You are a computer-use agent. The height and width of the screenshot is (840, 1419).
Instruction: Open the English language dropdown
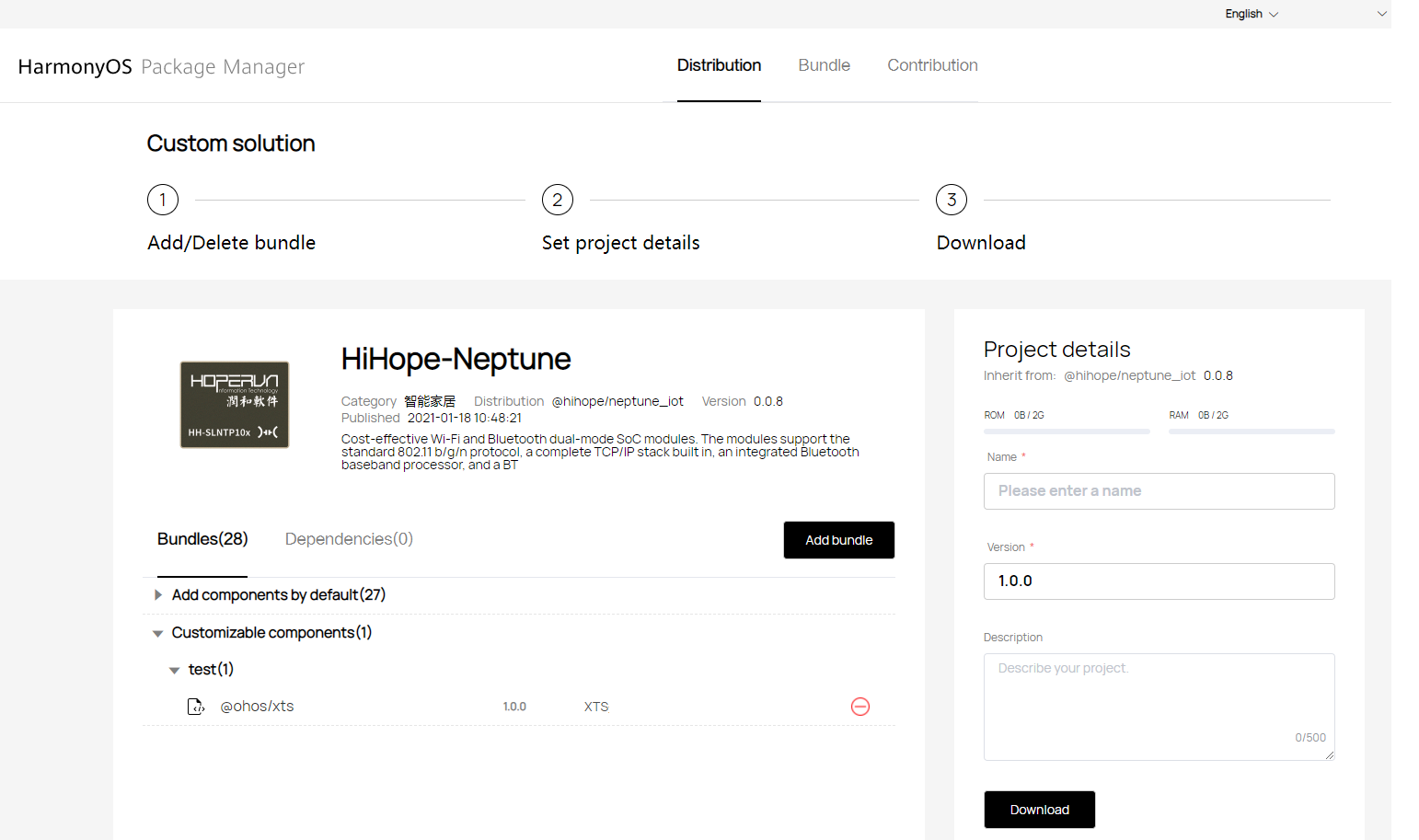1252,14
